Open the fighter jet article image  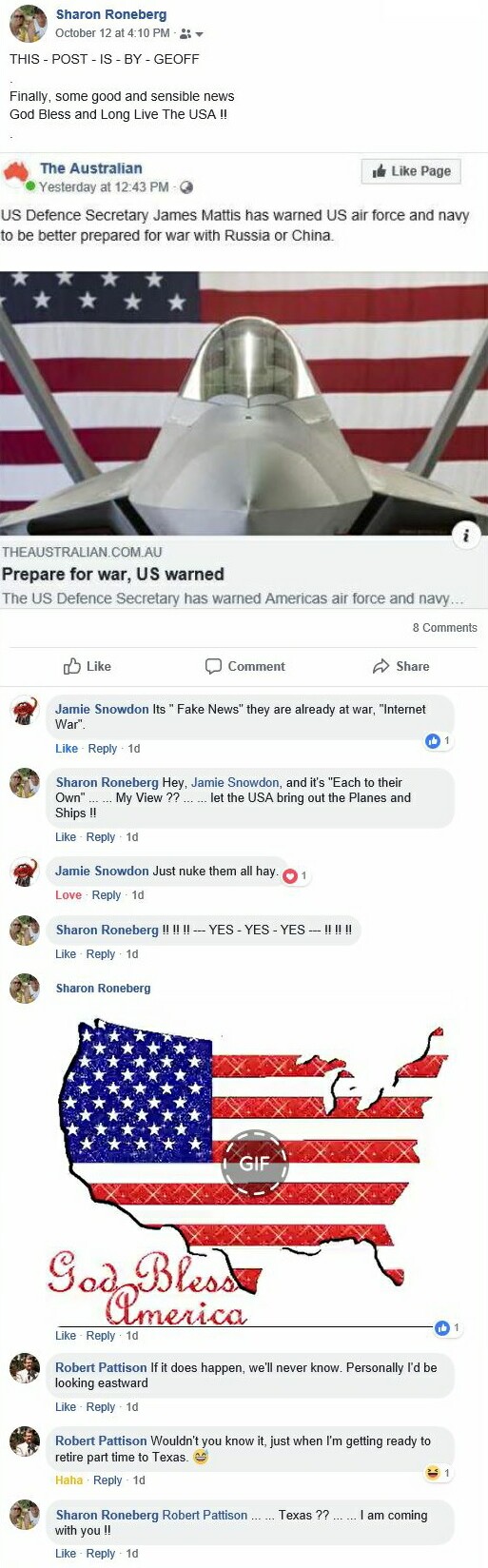pyautogui.click(x=244, y=403)
